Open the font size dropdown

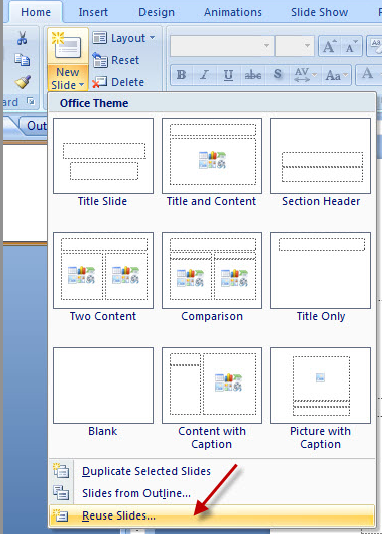coord(307,45)
